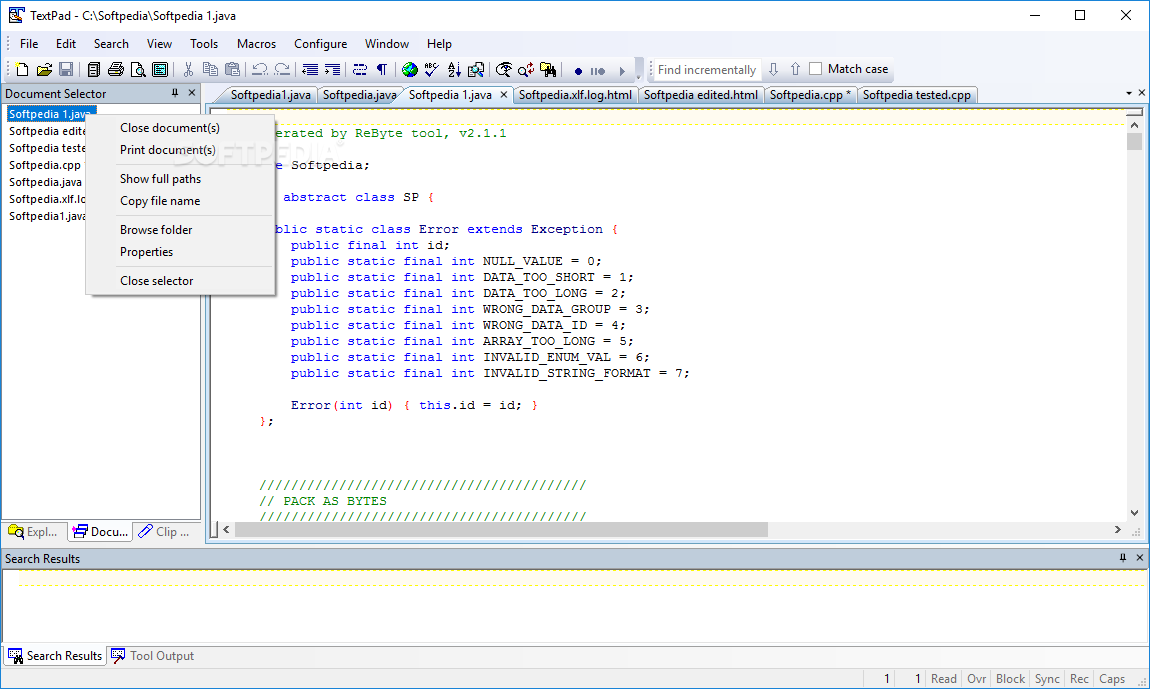The image size is (1150, 689).
Task: Close the Search Results panel
Action: (x=1140, y=558)
